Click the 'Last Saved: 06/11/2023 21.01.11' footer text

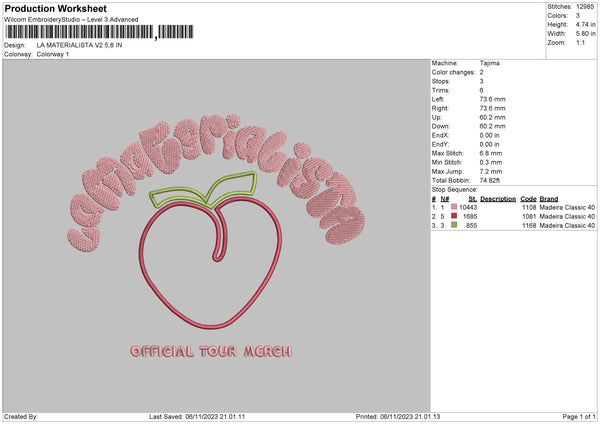pos(197,416)
